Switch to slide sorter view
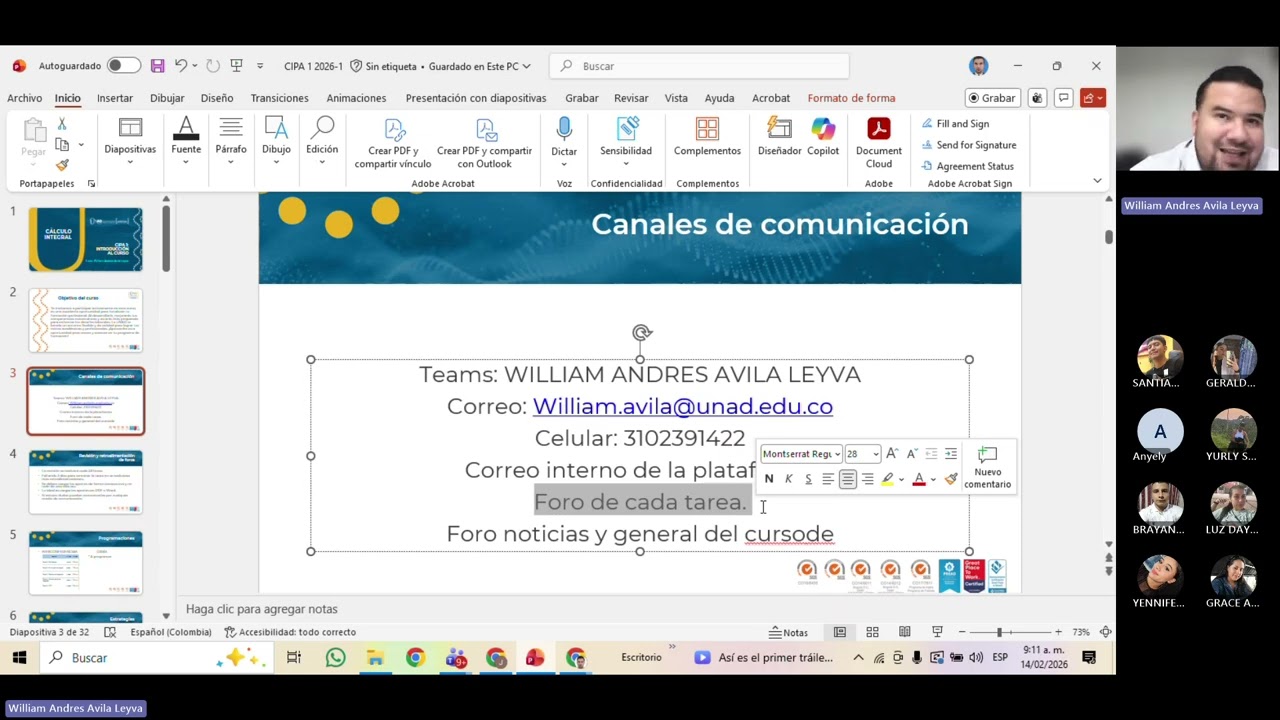Screen dimensions: 1280x720 click(x=872, y=632)
